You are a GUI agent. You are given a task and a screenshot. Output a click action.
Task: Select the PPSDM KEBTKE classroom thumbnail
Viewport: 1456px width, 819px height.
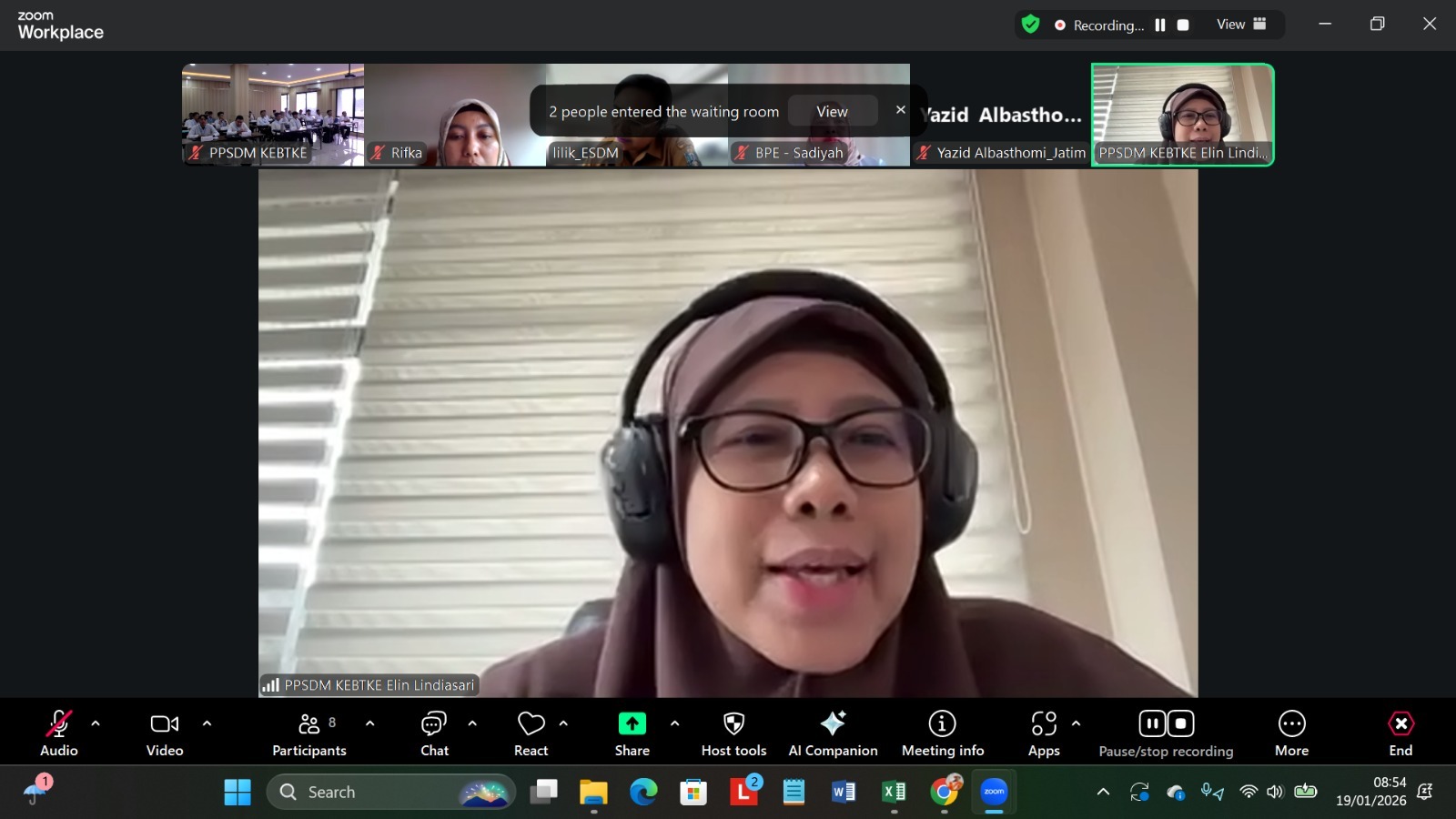pyautogui.click(x=273, y=114)
